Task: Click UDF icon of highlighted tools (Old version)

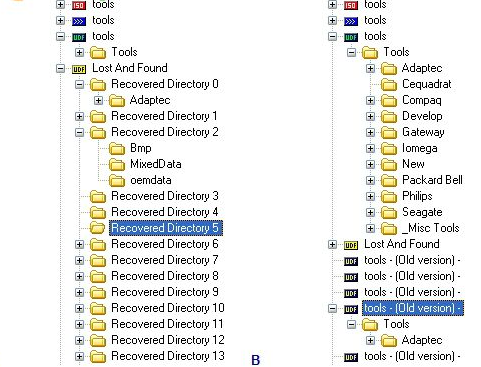Action: coord(351,309)
